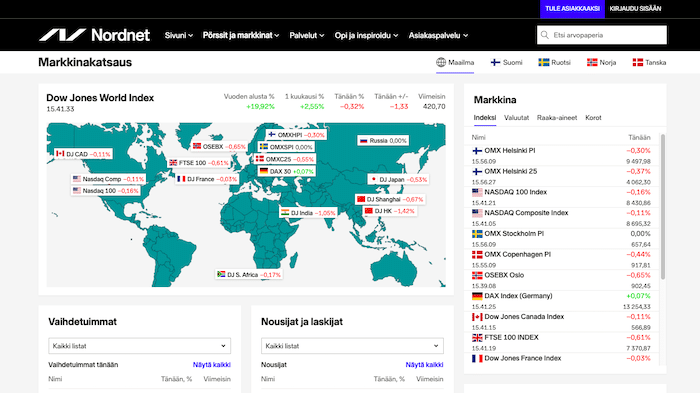Click the Norja flag icon

pos(592,63)
